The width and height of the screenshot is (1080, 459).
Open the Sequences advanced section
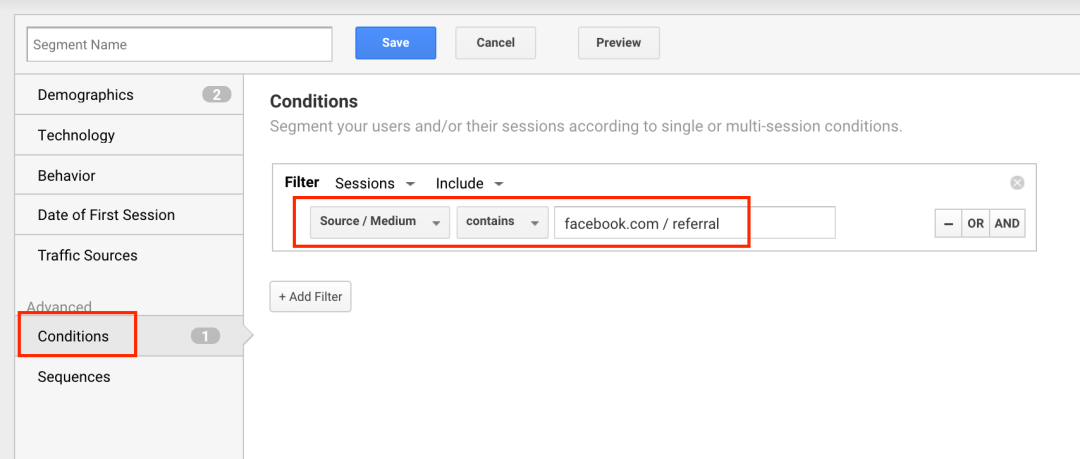tap(129, 377)
